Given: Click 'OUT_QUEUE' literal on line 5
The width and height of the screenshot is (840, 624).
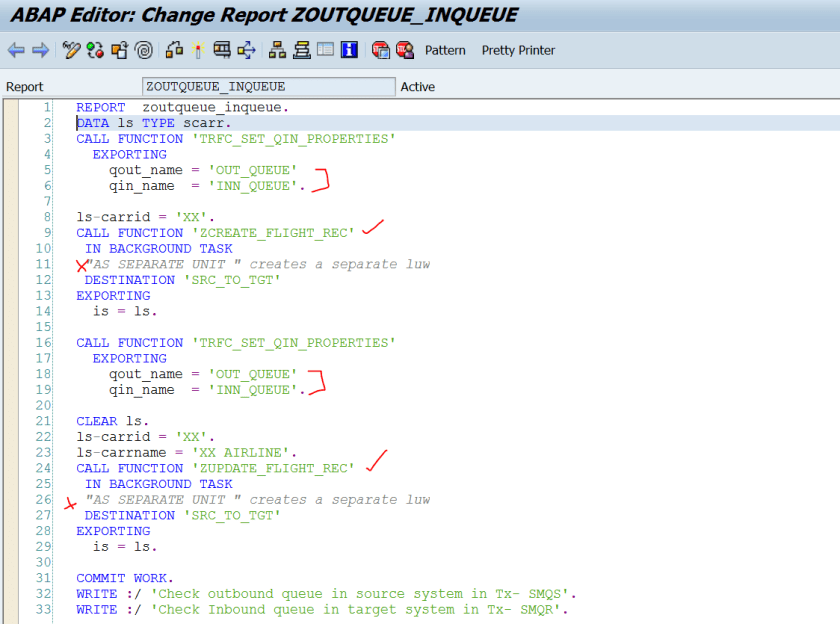Looking at the screenshot, I should click(x=252, y=170).
